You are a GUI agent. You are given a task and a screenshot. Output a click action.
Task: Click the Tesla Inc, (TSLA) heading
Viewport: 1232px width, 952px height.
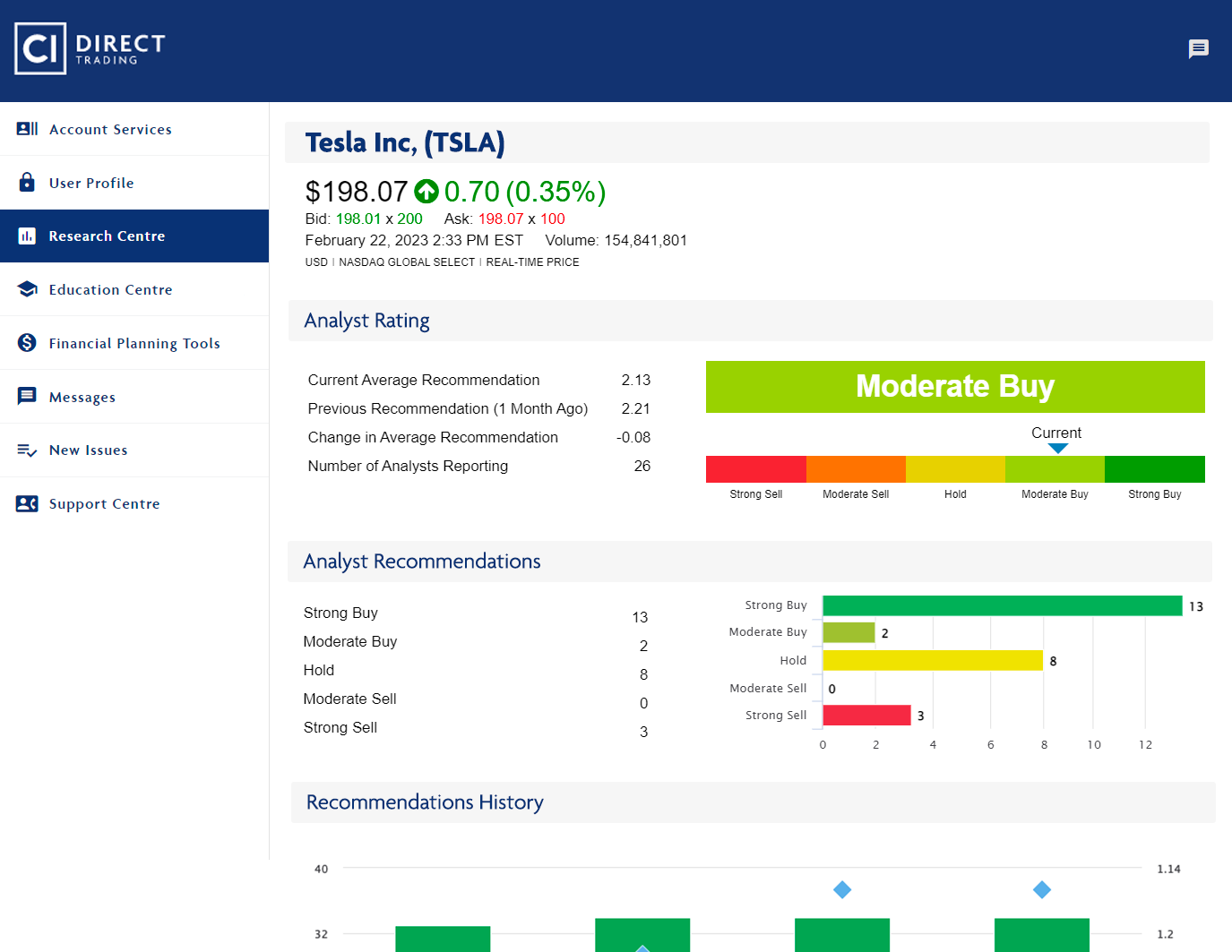(x=405, y=142)
